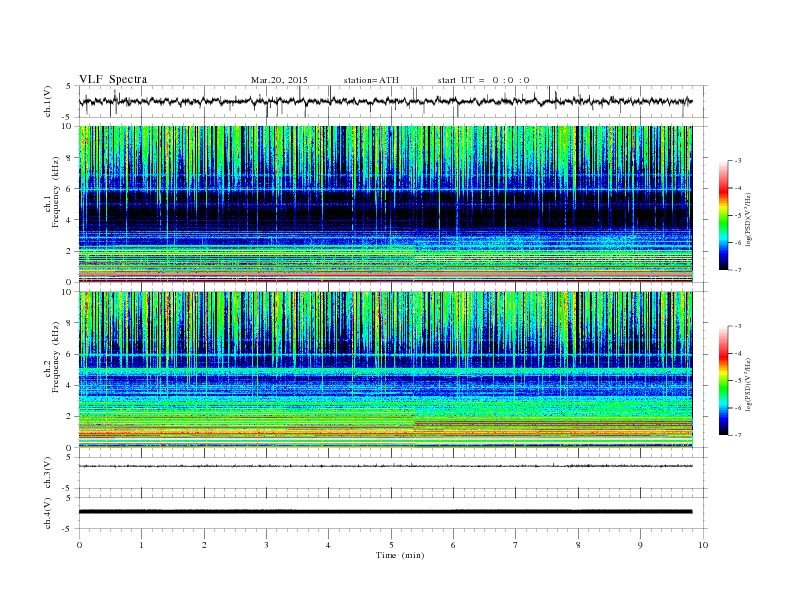
Task: Click time axis tick label 8
Action: (578, 545)
